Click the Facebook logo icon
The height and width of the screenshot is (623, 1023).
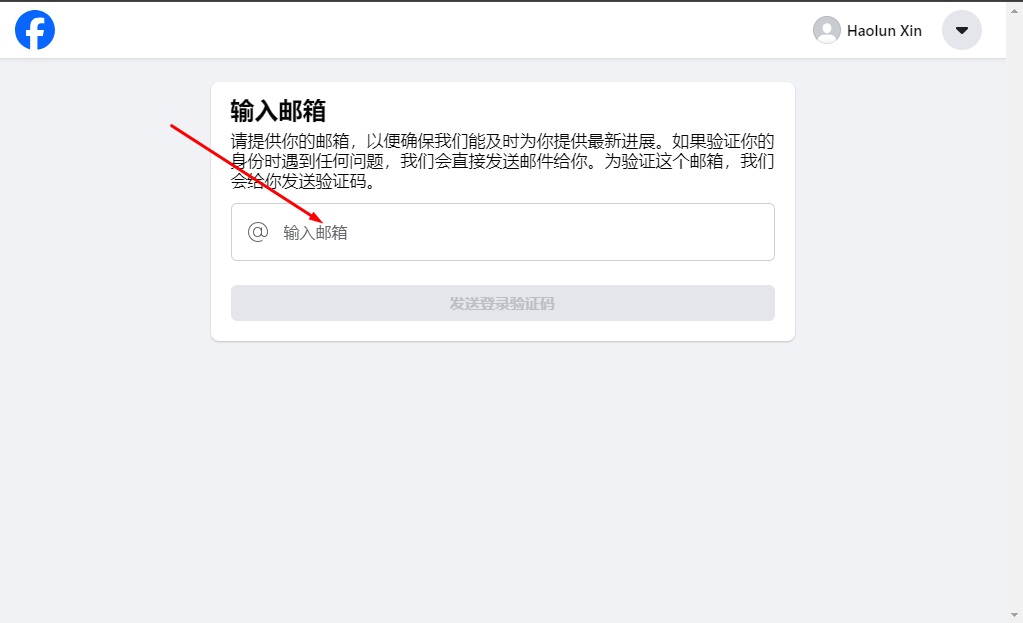35,30
